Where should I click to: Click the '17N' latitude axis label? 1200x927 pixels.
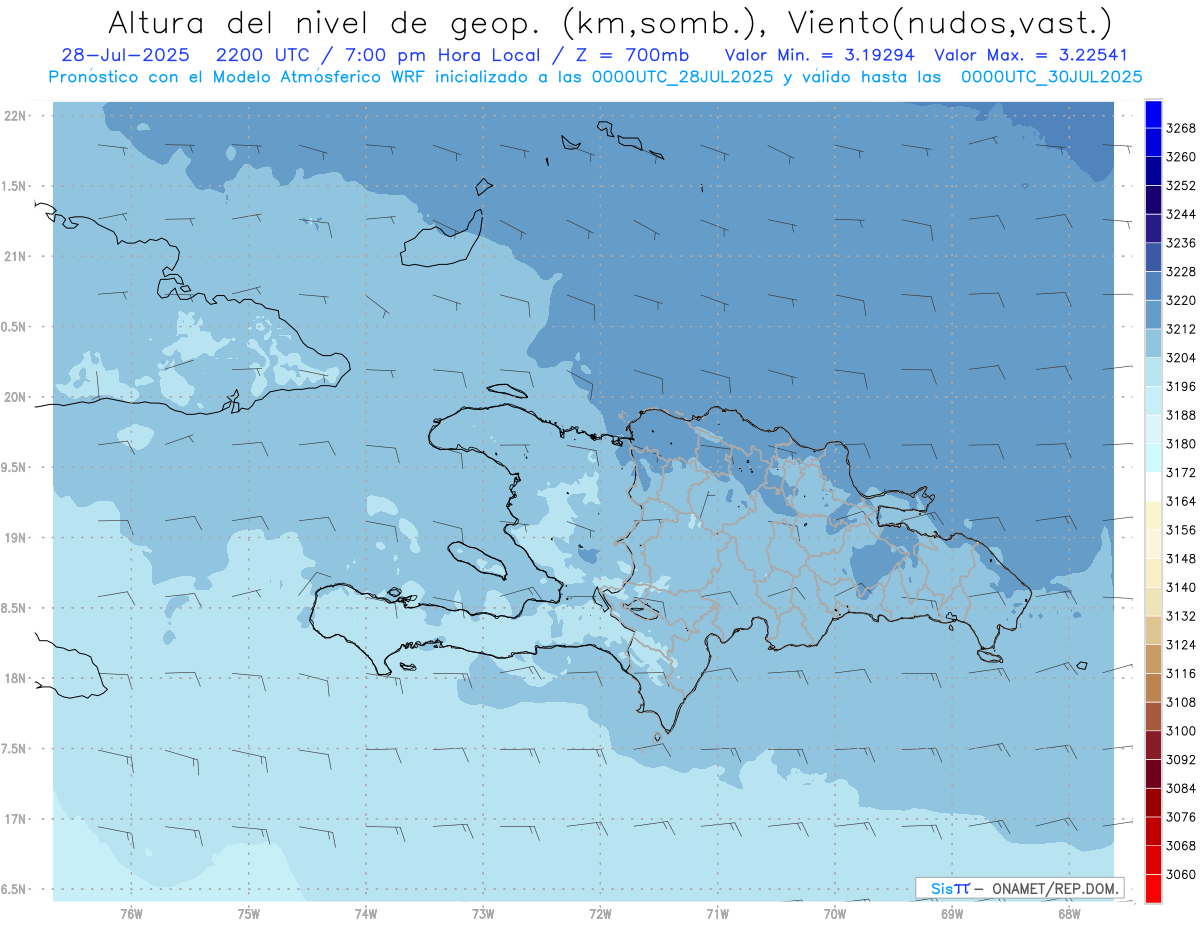point(16,819)
